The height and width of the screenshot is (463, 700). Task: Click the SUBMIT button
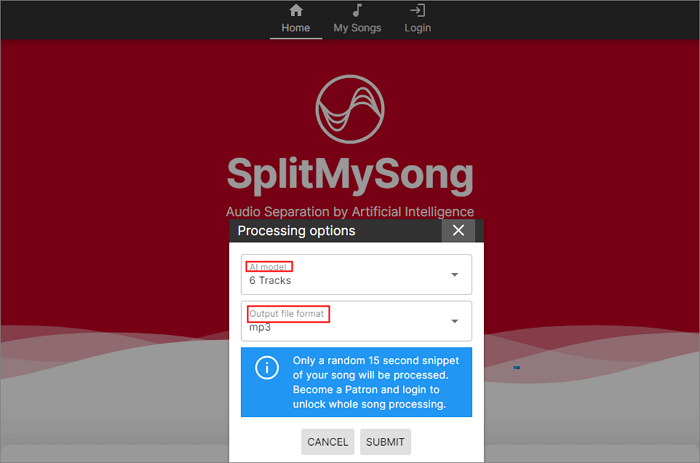tap(385, 442)
